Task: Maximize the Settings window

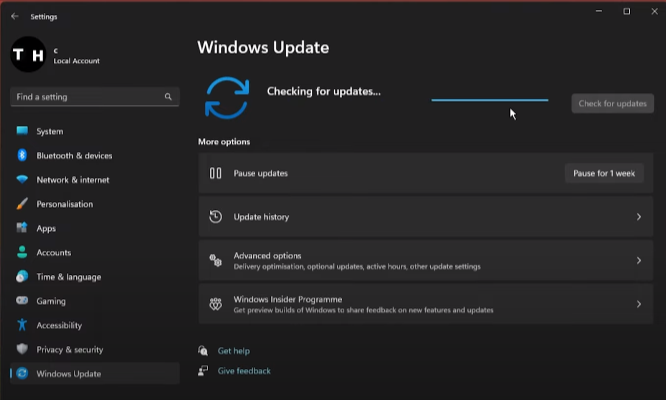Action: pyautogui.click(x=626, y=11)
